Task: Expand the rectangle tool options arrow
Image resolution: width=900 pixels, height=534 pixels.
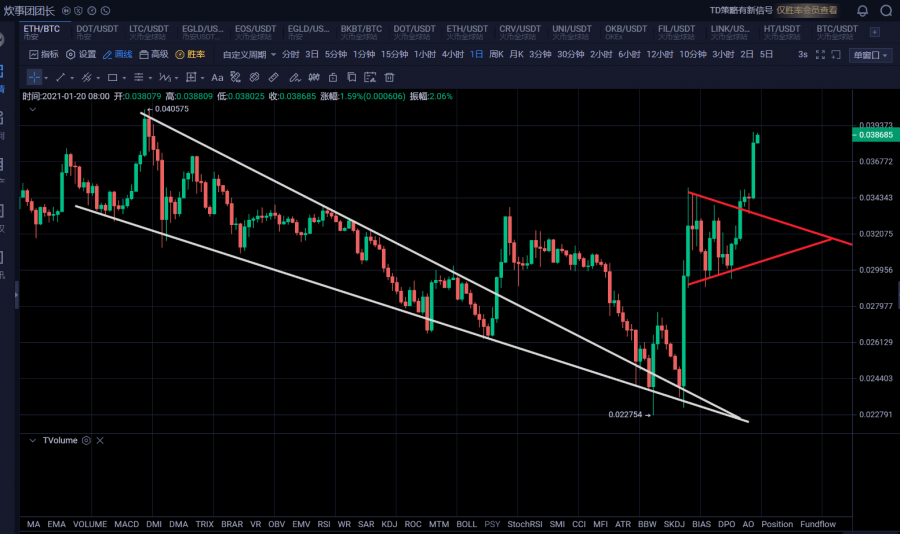Action: pyautogui.click(x=124, y=78)
